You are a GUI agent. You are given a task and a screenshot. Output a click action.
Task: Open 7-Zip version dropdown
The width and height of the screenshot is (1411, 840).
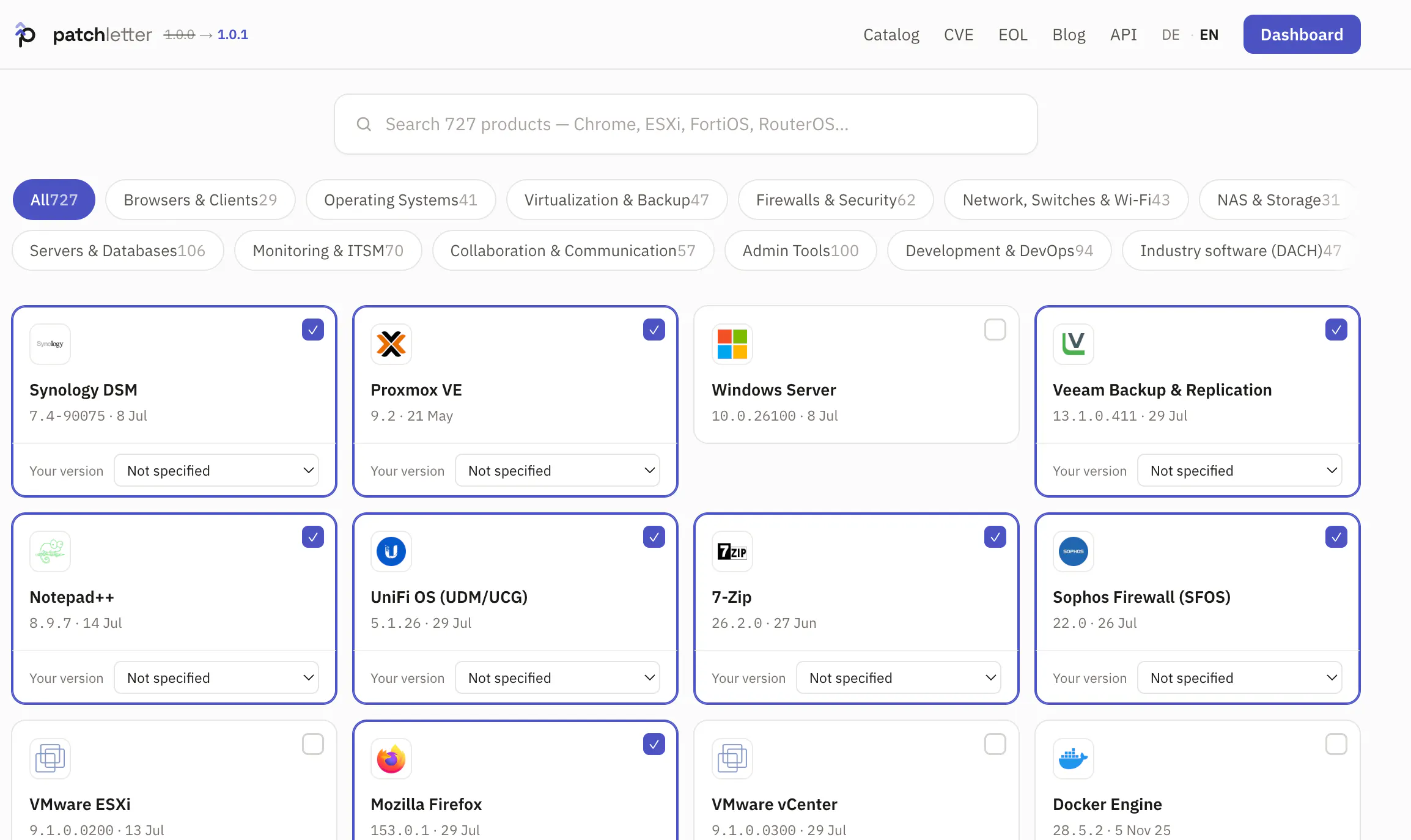click(x=899, y=677)
